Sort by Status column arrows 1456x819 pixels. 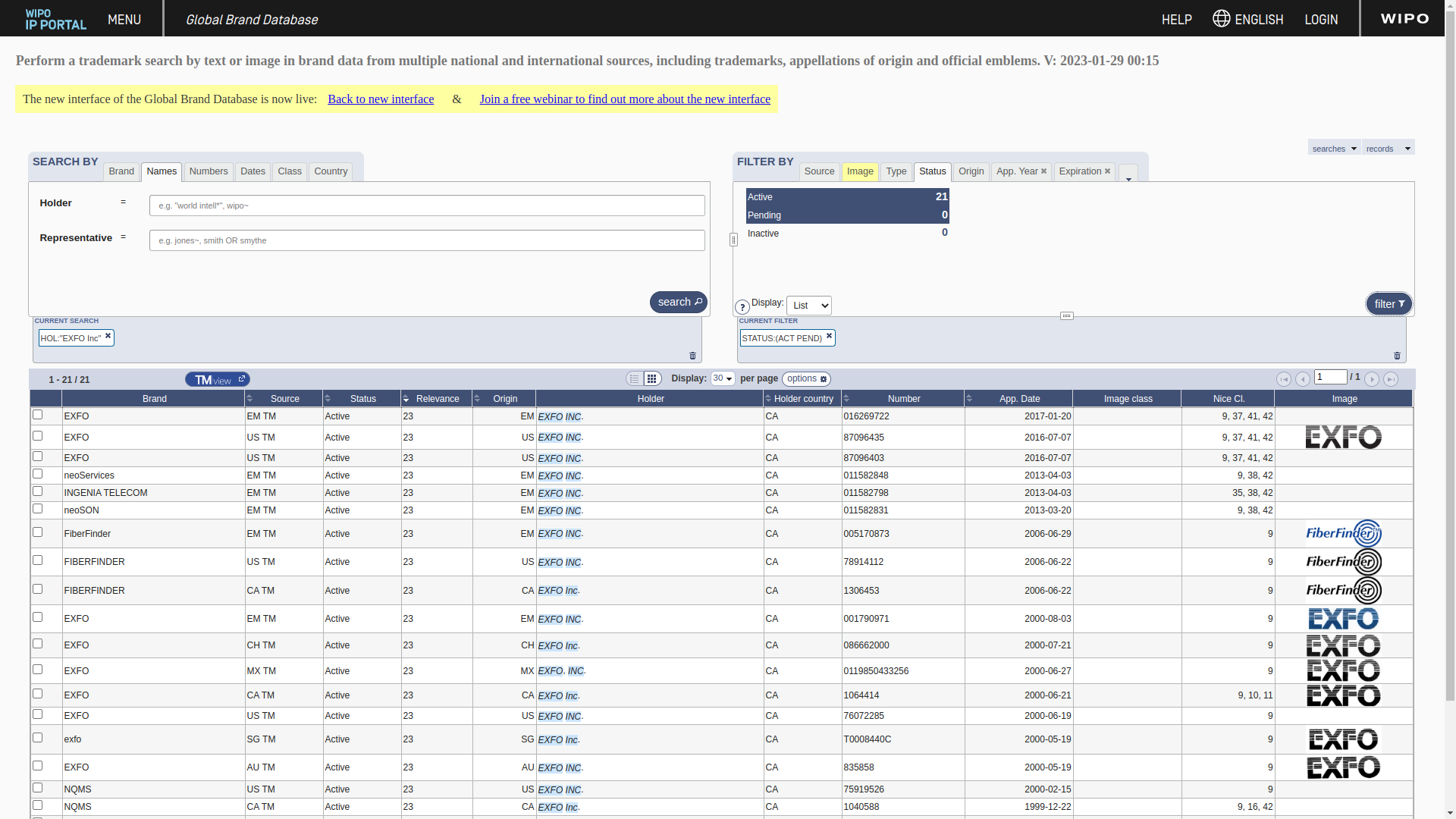328,399
